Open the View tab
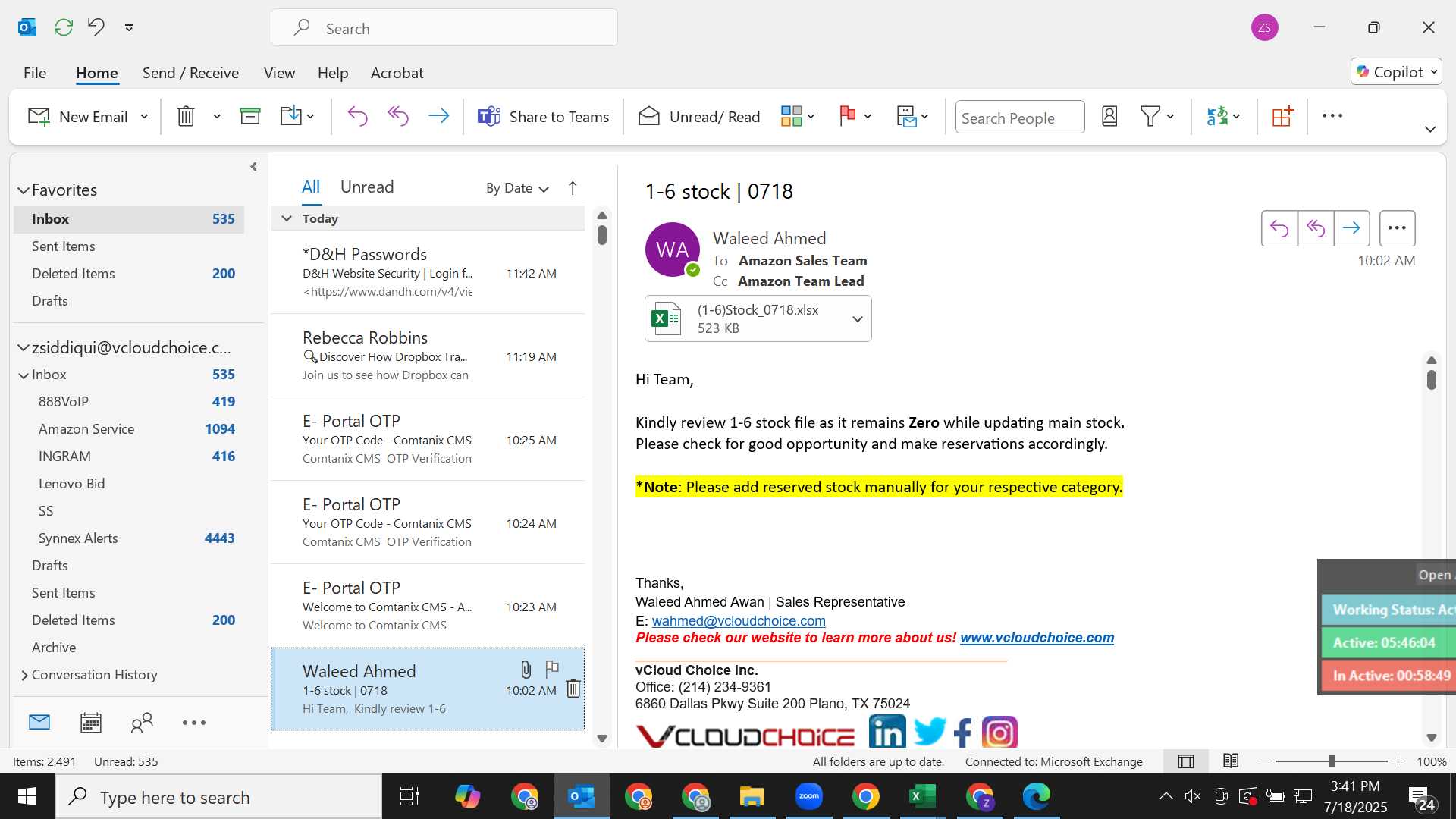1456x819 pixels. coord(279,73)
